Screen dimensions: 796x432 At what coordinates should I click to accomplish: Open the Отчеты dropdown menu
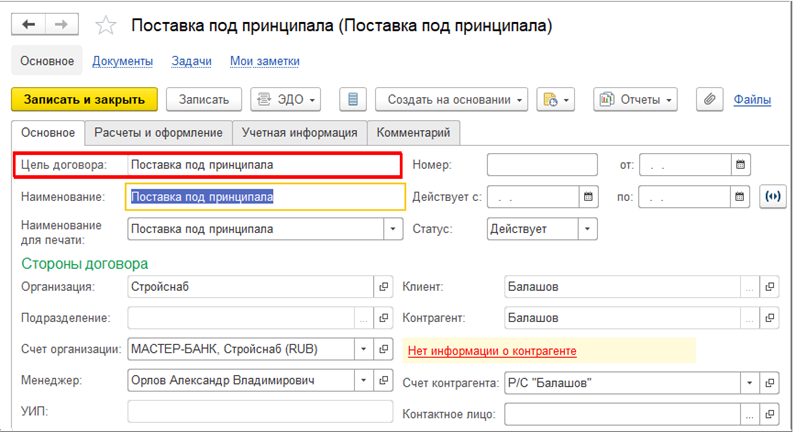(x=635, y=99)
